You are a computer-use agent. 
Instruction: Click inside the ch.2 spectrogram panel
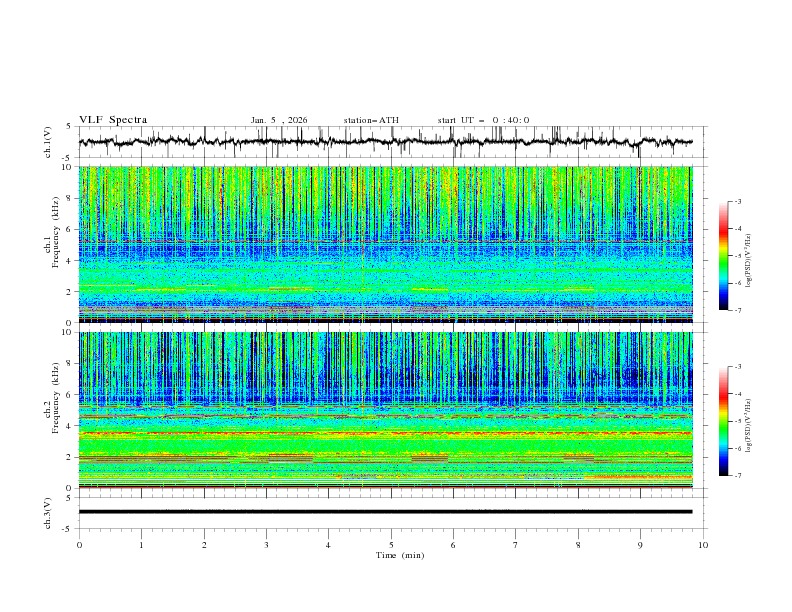coord(386,410)
